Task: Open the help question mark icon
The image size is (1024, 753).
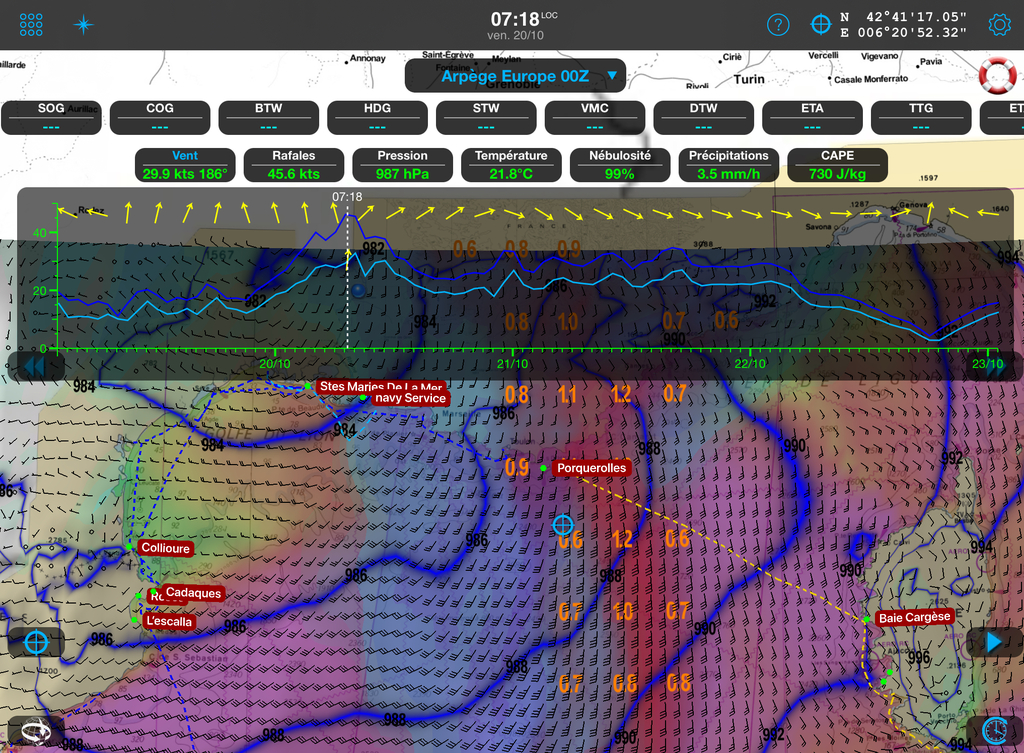Action: point(778,25)
